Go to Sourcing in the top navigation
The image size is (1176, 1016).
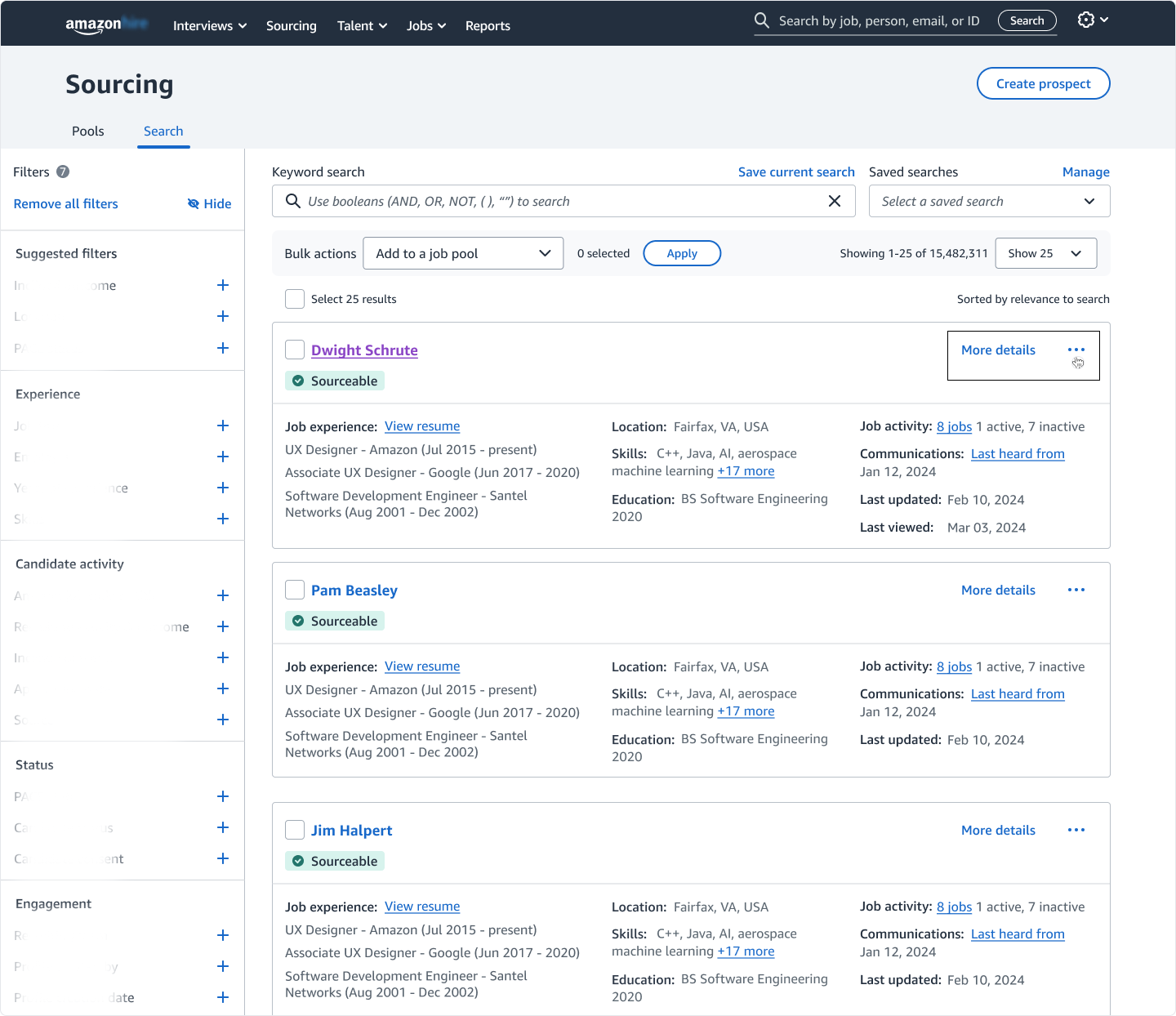click(292, 25)
